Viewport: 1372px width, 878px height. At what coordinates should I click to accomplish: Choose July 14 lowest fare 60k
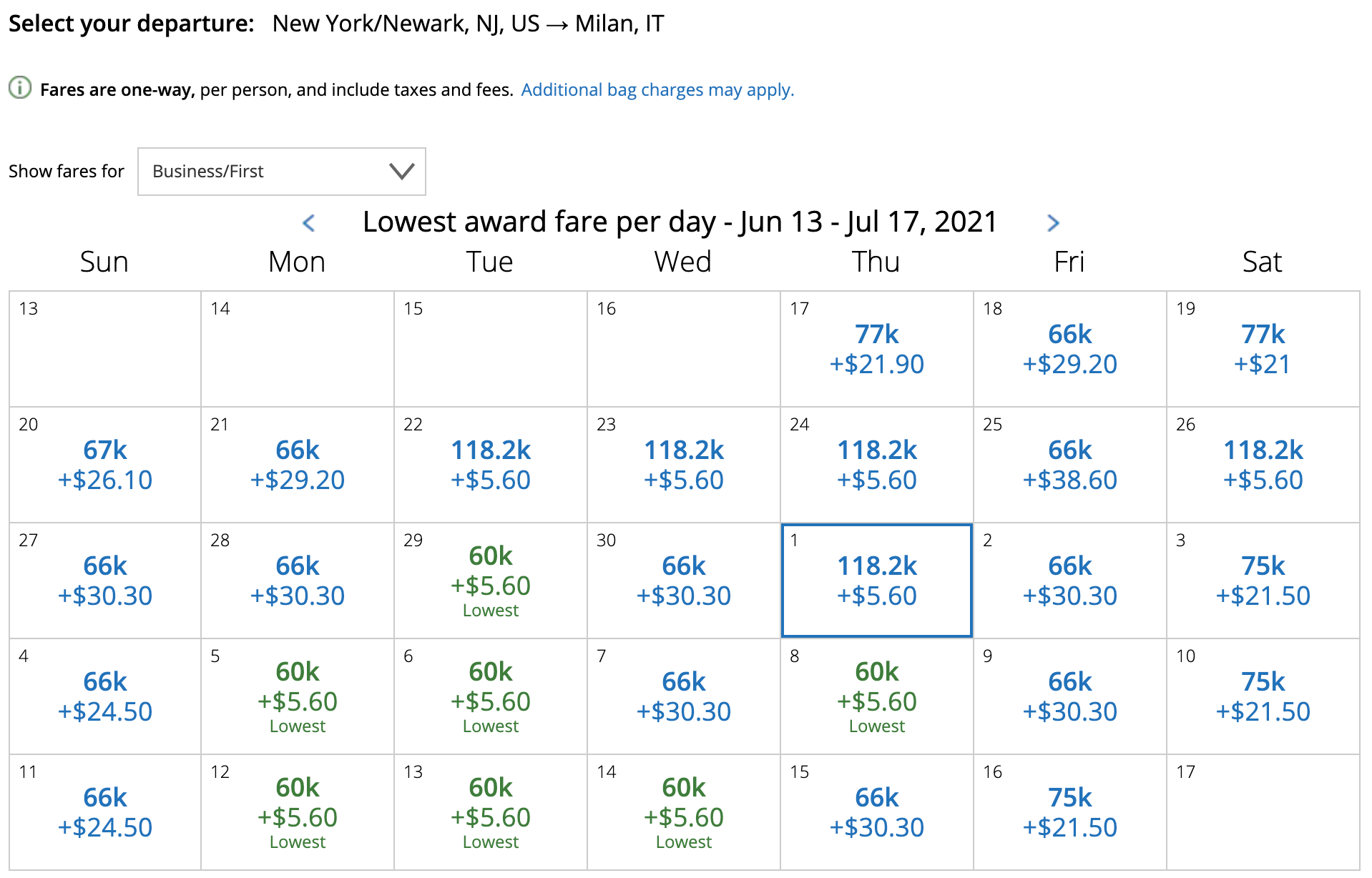pyautogui.click(x=683, y=812)
